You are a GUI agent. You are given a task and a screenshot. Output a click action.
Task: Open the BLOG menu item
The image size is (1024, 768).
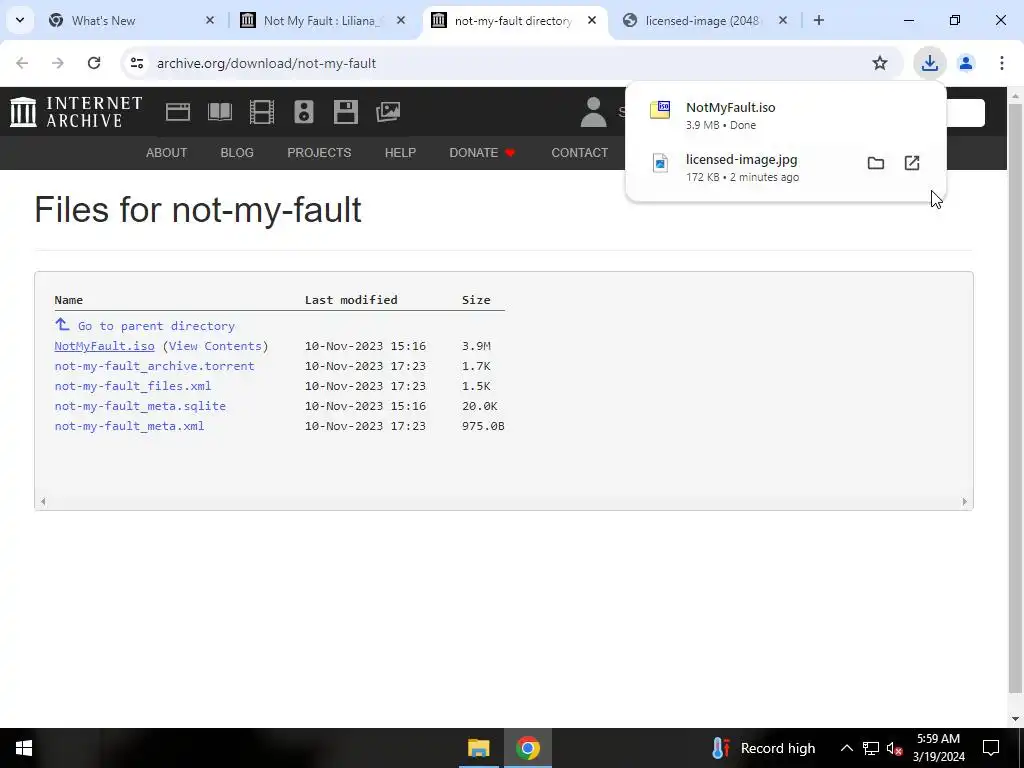[x=237, y=153]
